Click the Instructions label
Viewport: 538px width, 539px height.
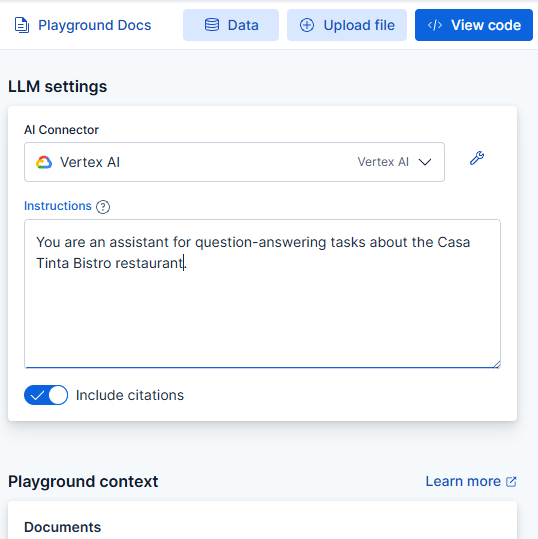(x=58, y=206)
